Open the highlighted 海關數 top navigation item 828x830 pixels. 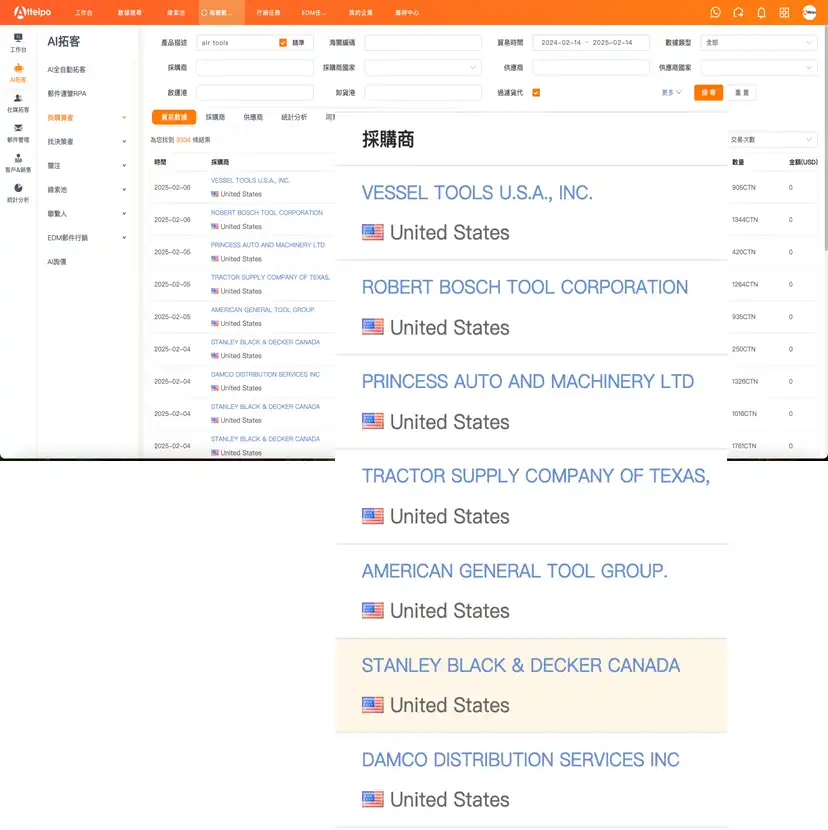click(221, 13)
